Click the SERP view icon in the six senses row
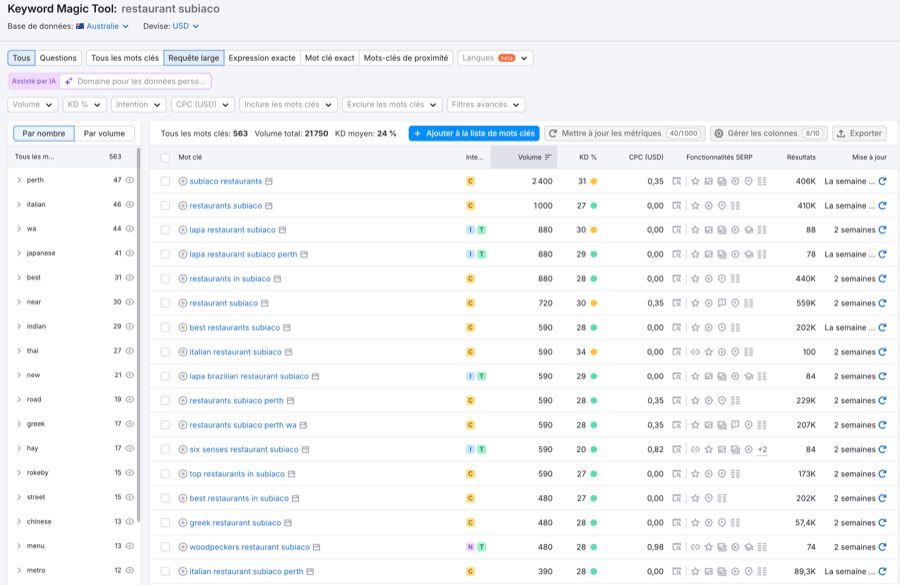The width and height of the screenshot is (900, 585). [677, 450]
